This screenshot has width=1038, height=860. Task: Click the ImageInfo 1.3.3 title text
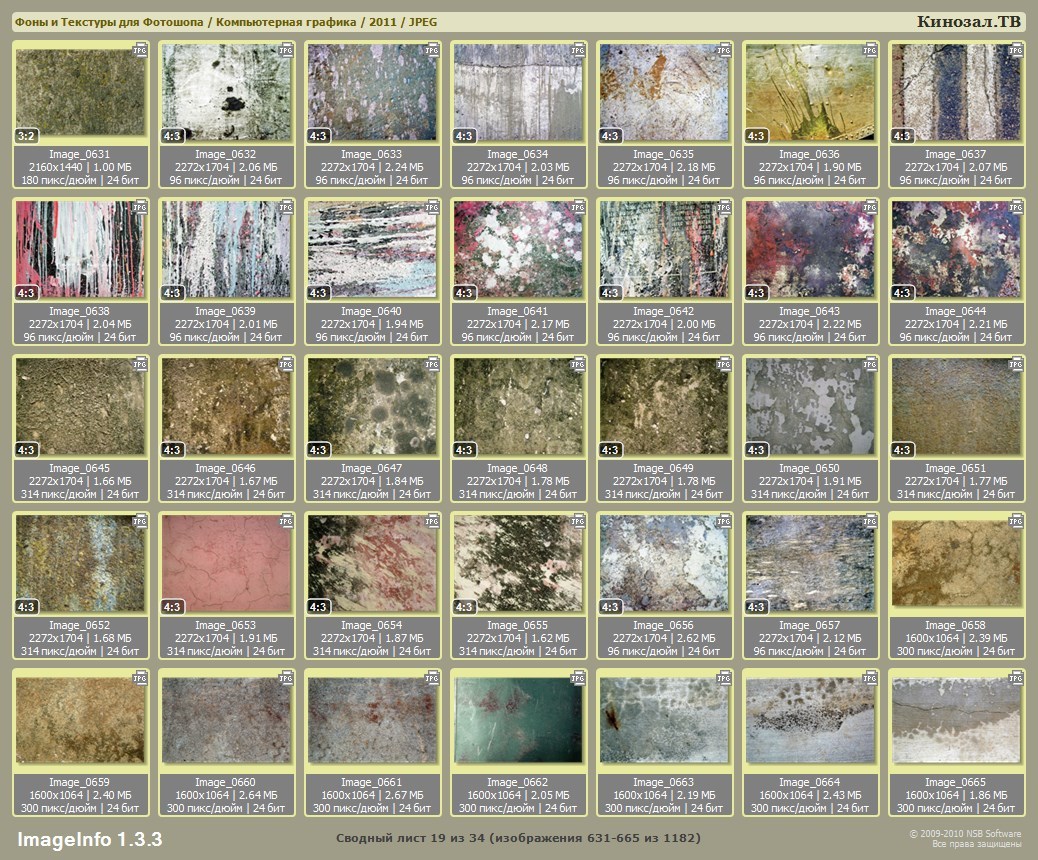(x=89, y=838)
